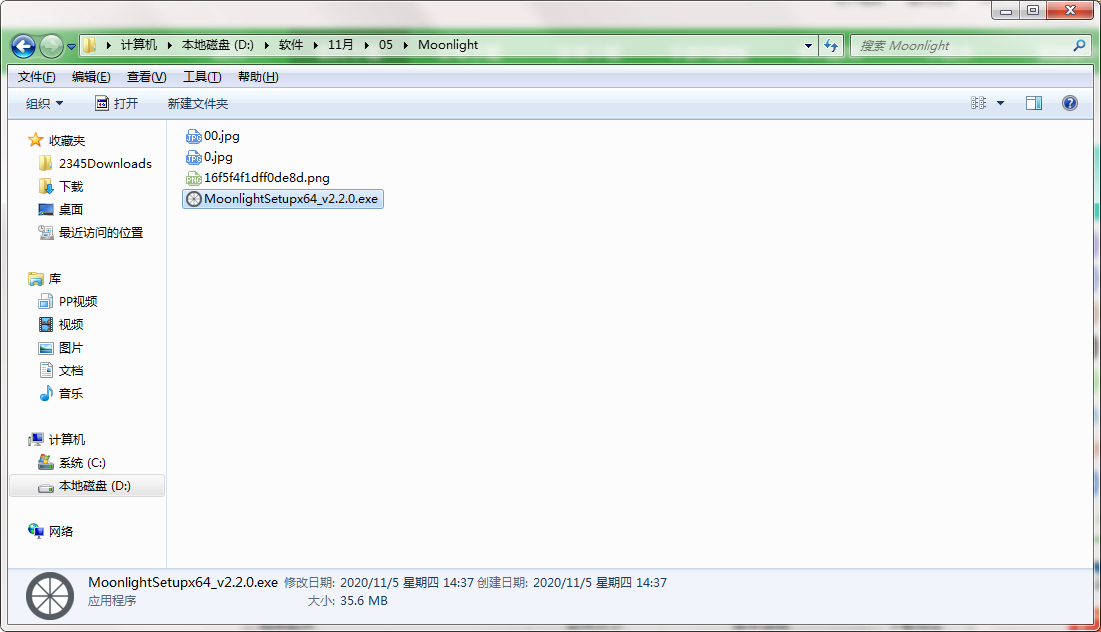Select the MoonlightSetupx64_v2.2.0.exe file
This screenshot has width=1101, height=632.
290,199
